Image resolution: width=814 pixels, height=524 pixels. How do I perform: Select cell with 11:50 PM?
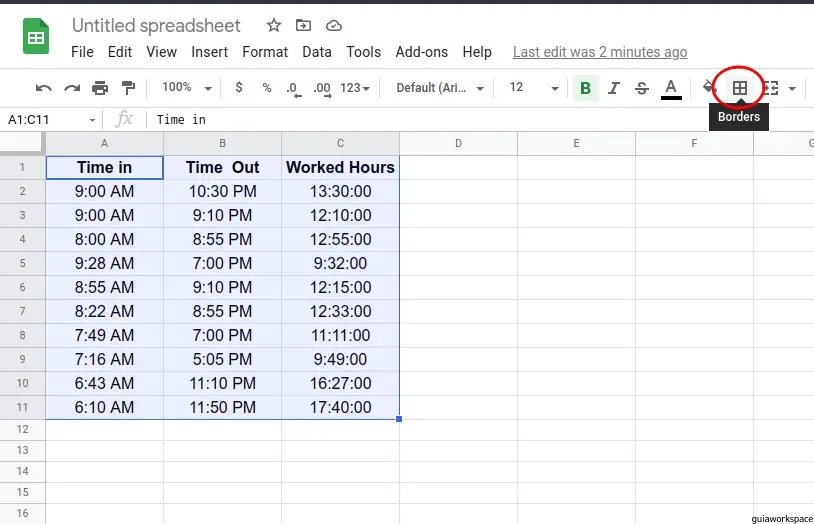[x=222, y=407]
